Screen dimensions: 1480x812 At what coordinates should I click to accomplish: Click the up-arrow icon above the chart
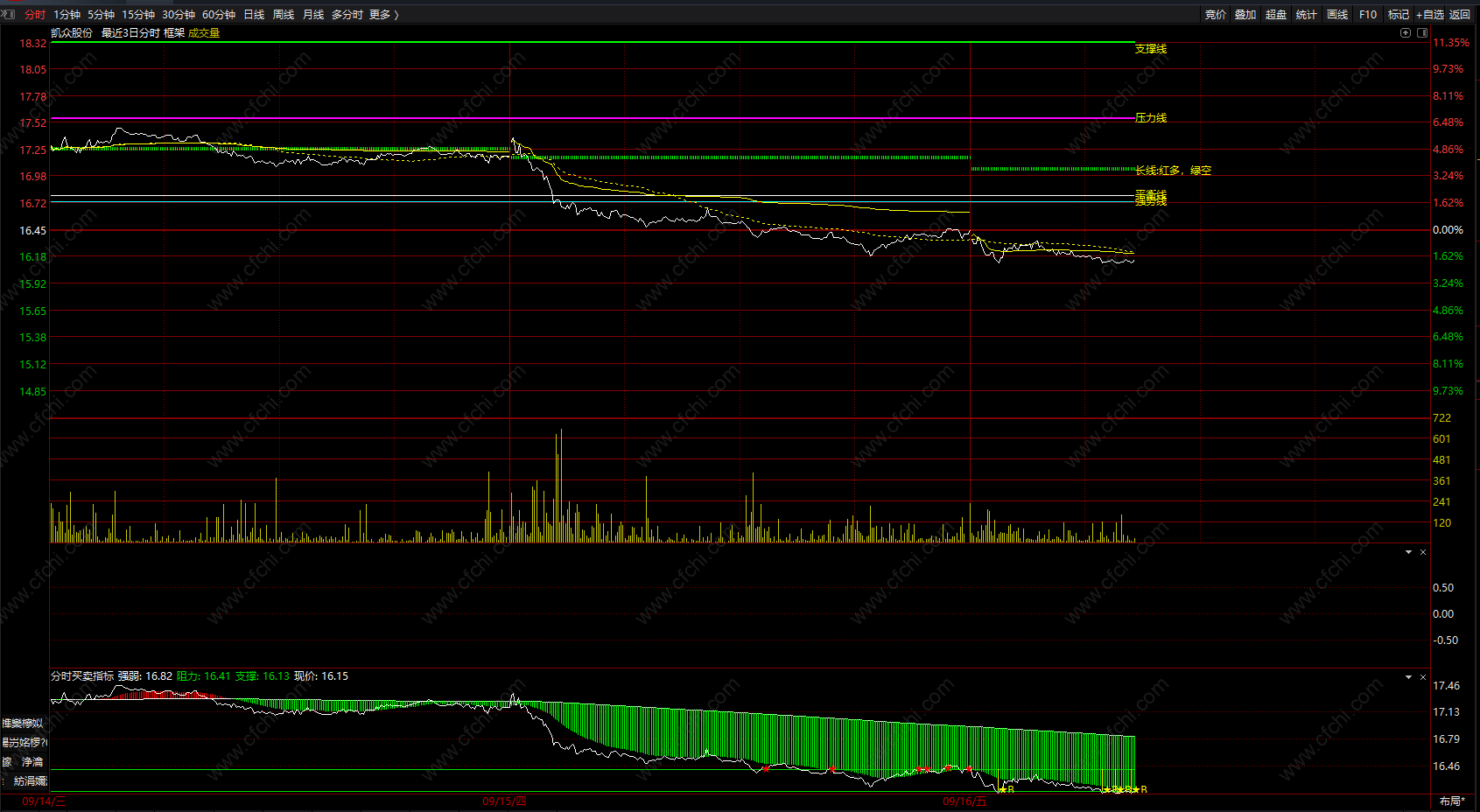click(1406, 33)
